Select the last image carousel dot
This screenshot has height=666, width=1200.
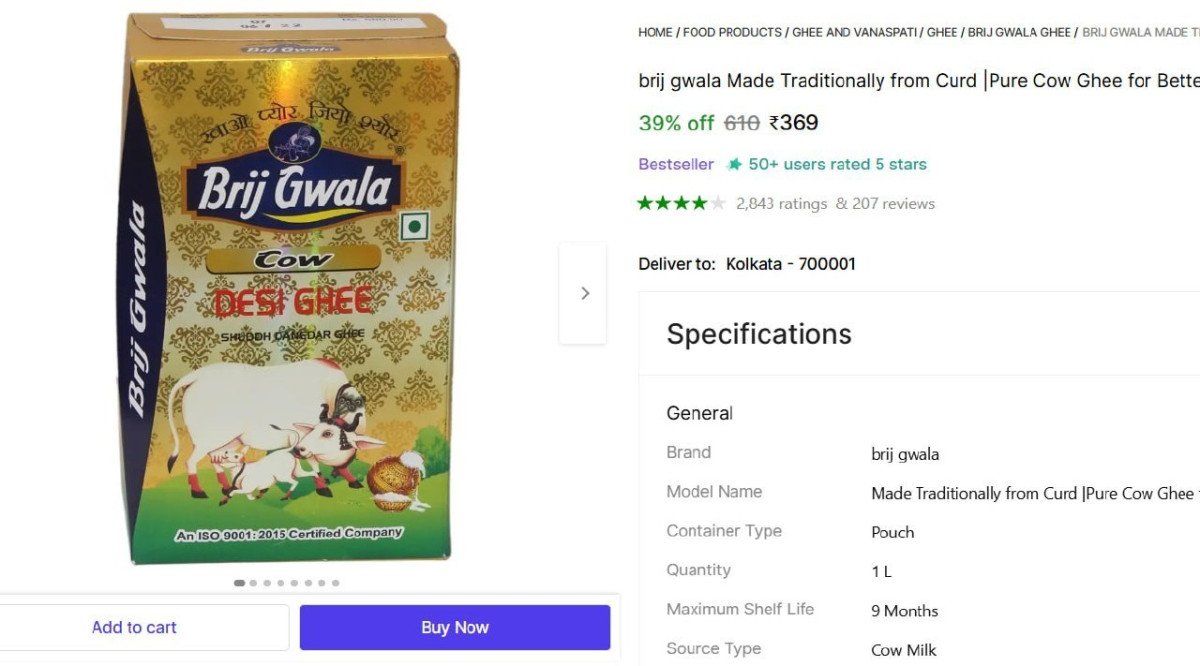pos(335,583)
